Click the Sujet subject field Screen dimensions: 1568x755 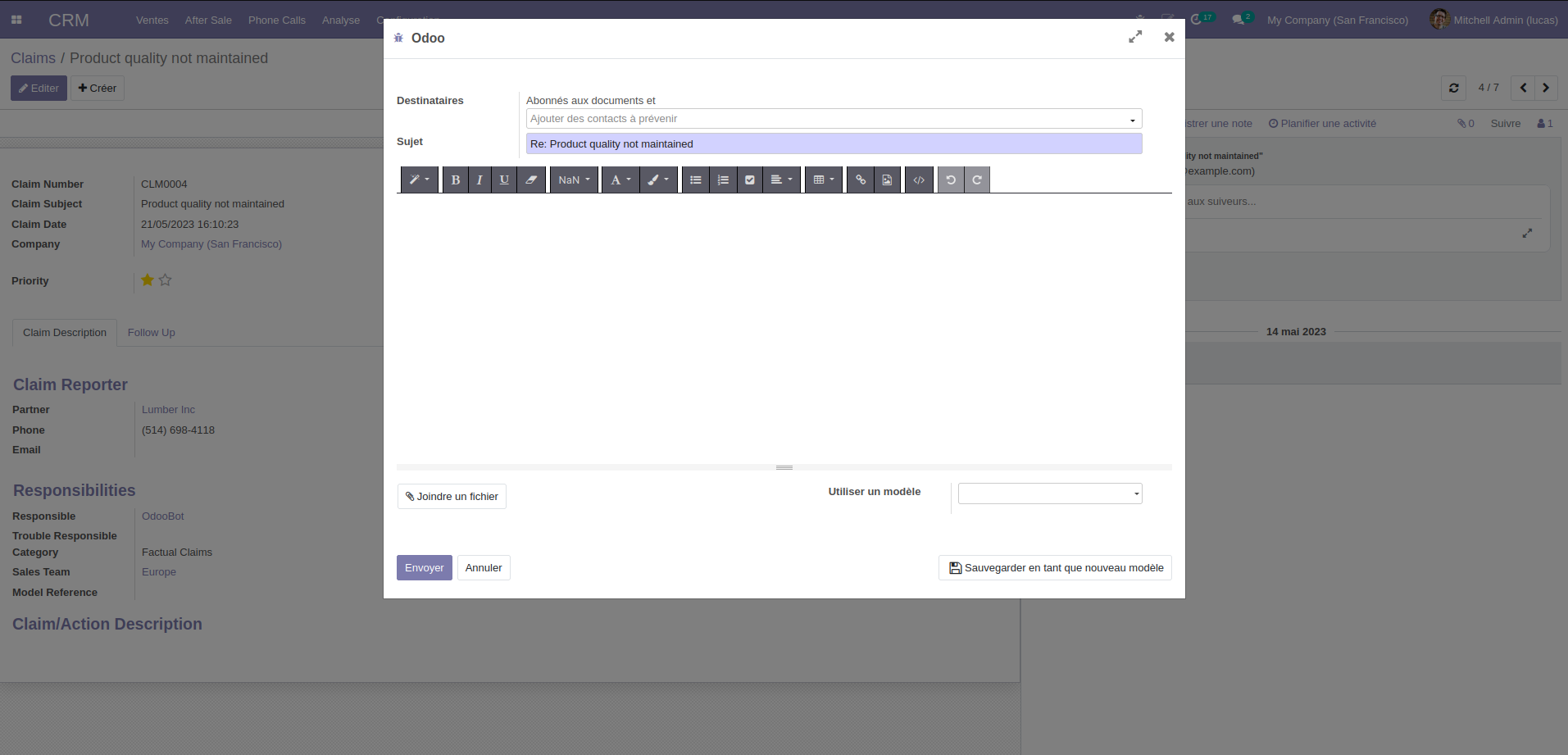[x=834, y=143]
